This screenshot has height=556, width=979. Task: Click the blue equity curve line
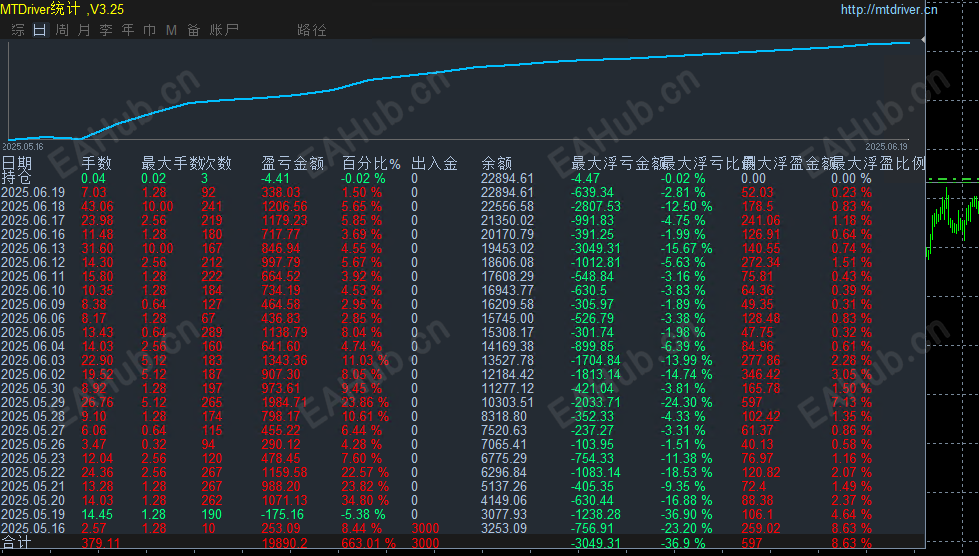pyautogui.click(x=459, y=69)
